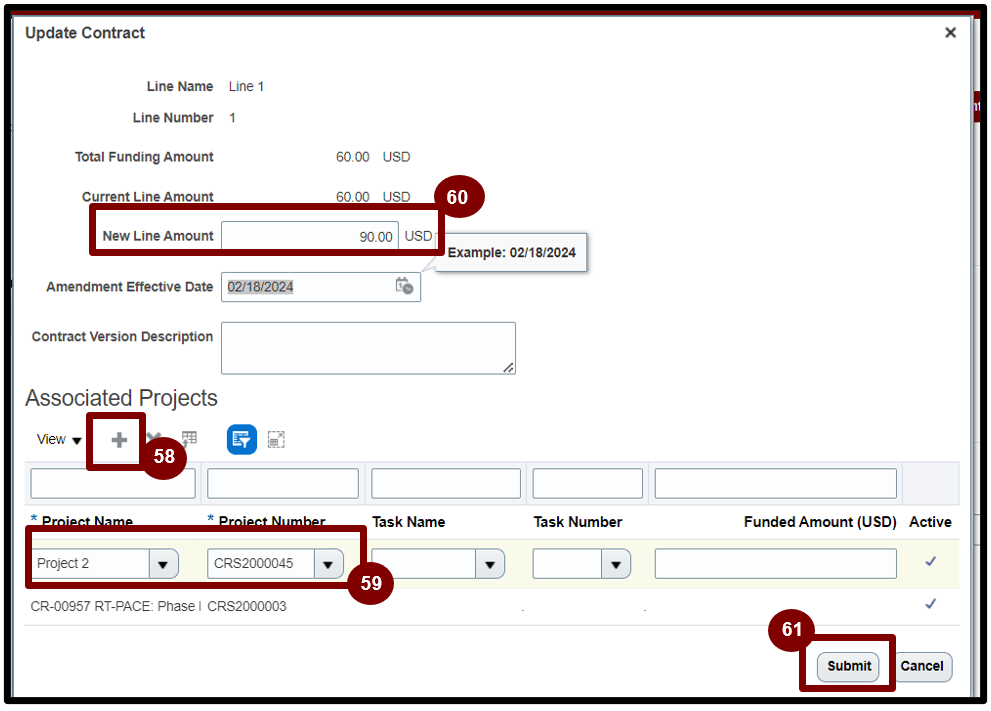
Task: Click the Detach table icon
Action: click(x=276, y=439)
